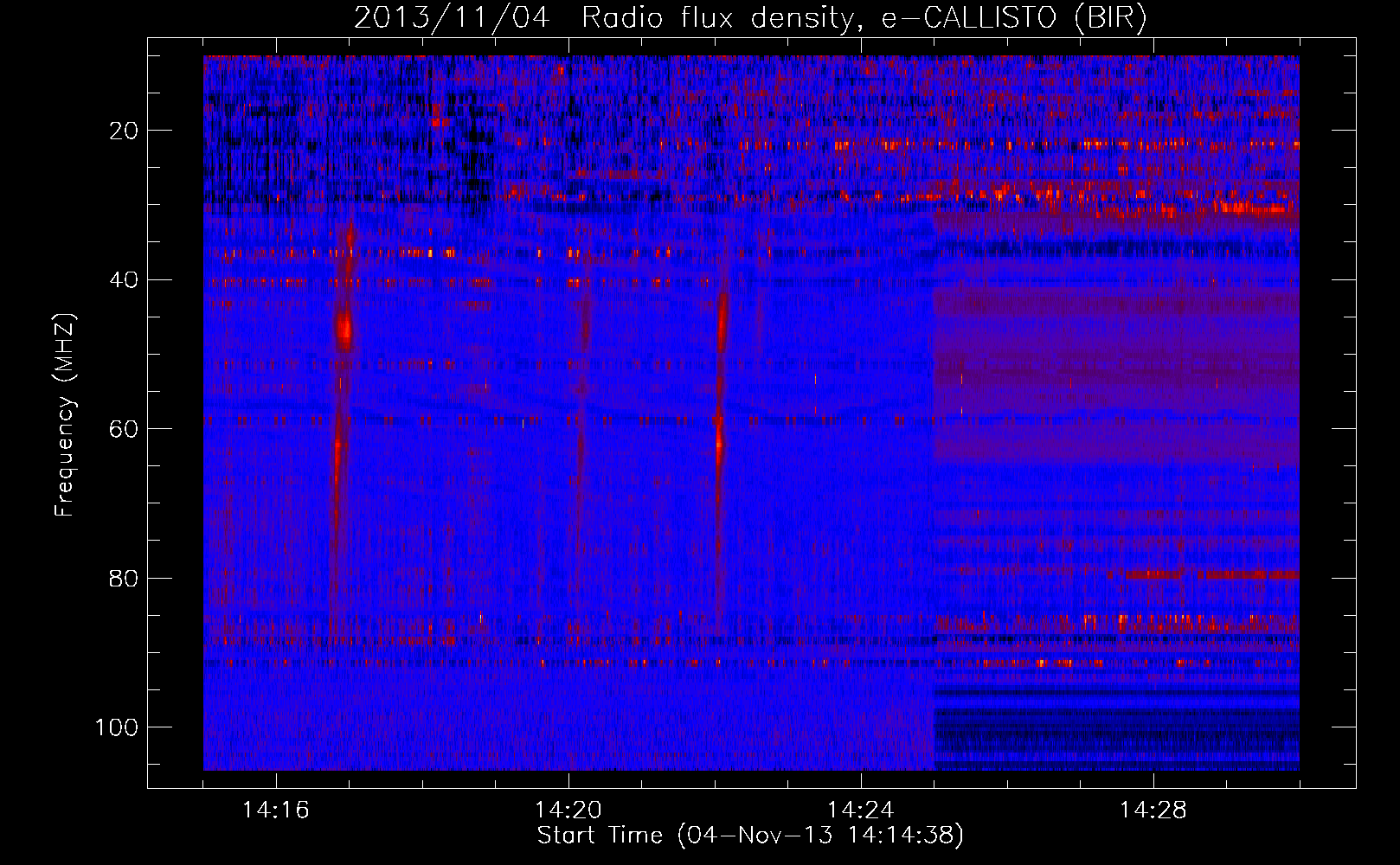Viewport: 1400px width, 865px height.
Task: Click the 40 frequency tick label
Action: pos(125,280)
